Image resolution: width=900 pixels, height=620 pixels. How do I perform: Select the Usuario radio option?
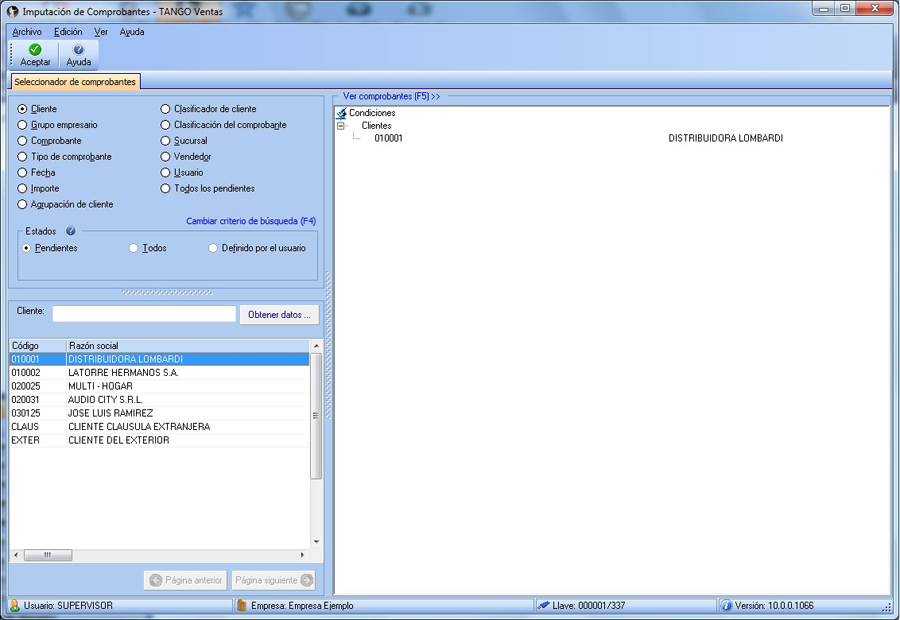coord(165,173)
